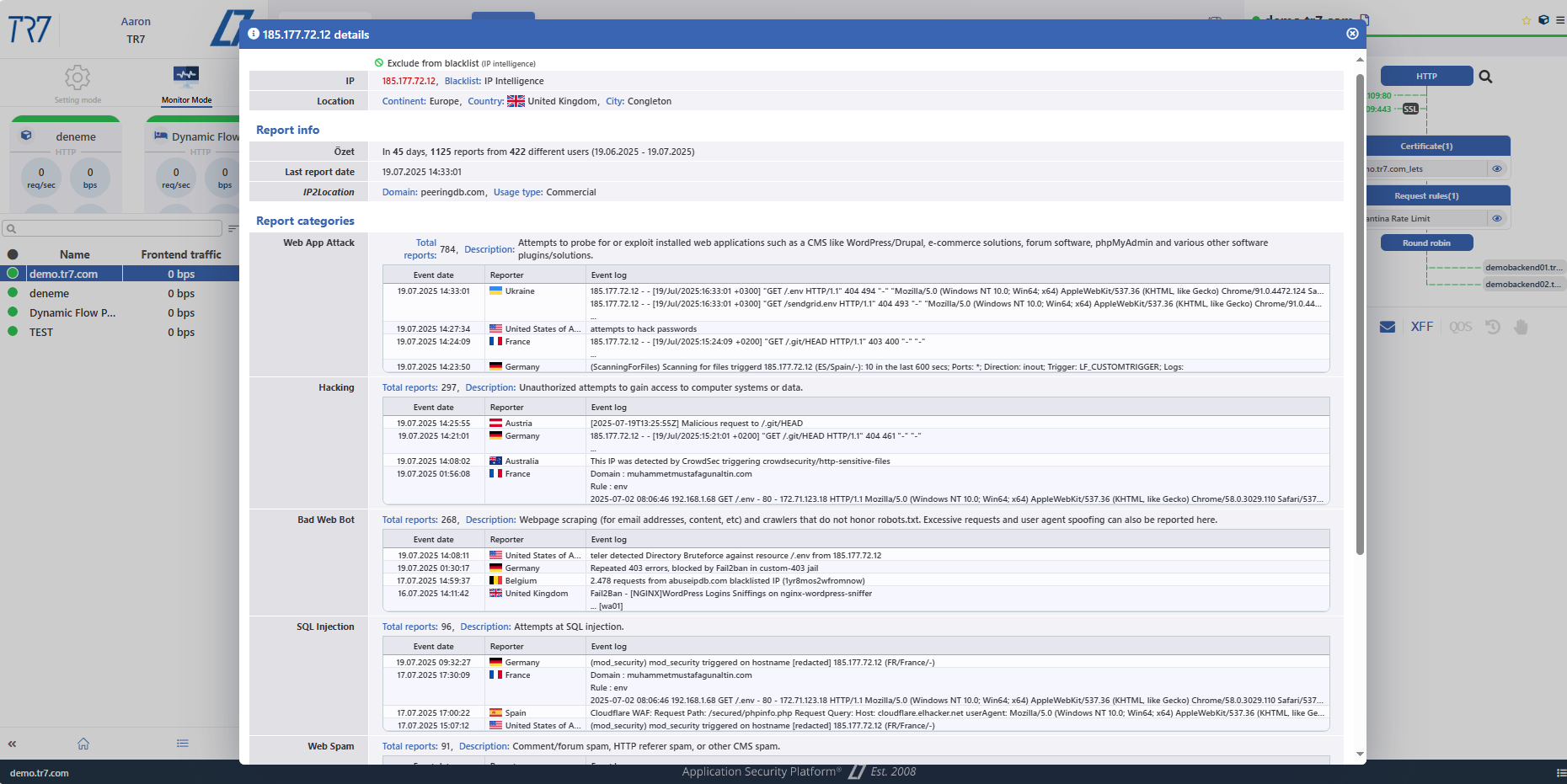Click the Setting mode gear icon
This screenshot has width=1567, height=784.
78,78
